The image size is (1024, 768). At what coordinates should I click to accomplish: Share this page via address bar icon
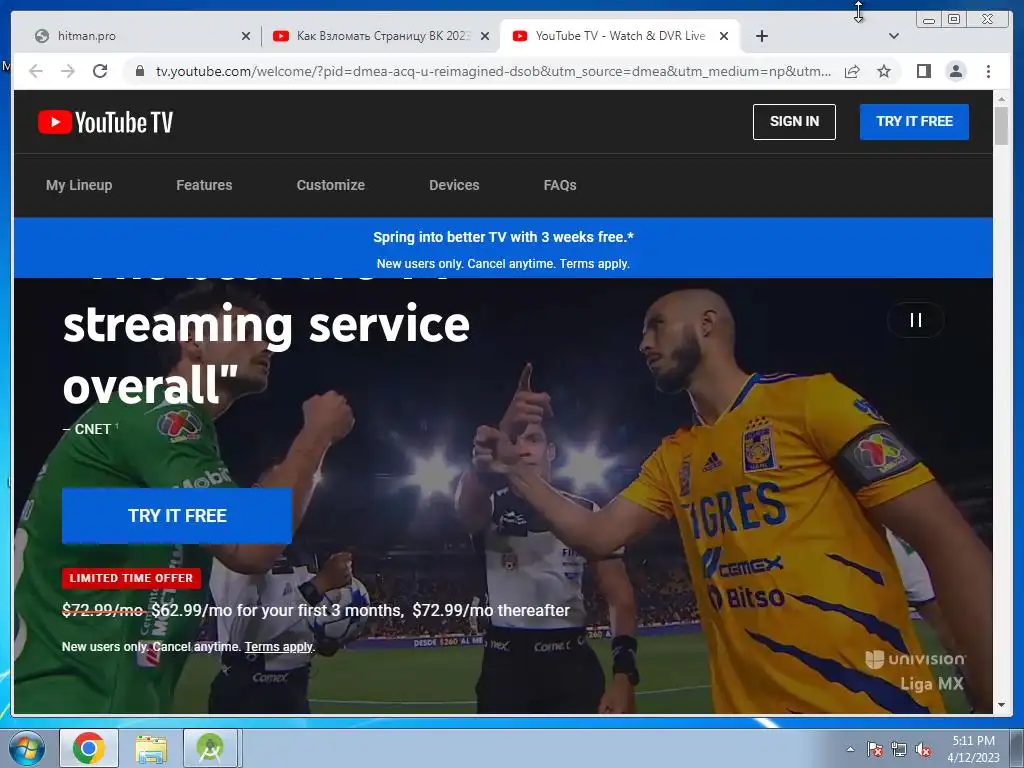[x=852, y=71]
